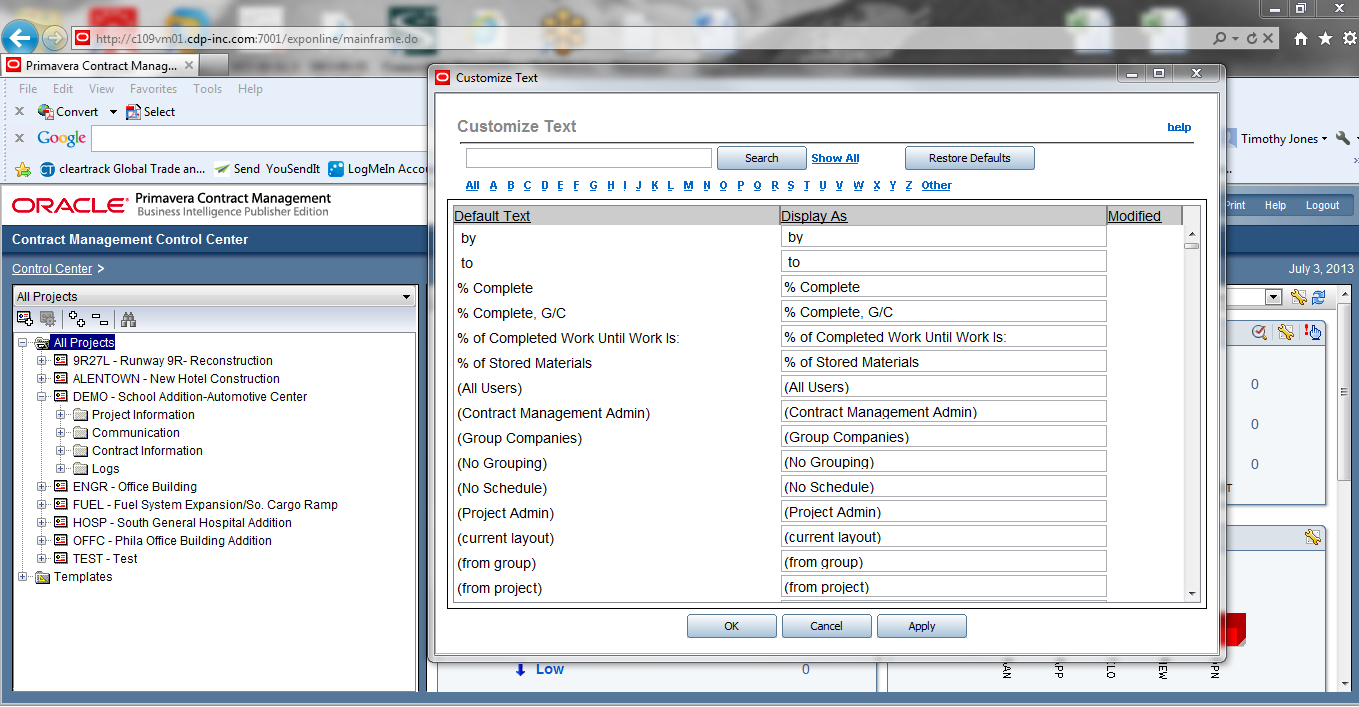Select the HOSP - South General Hospital Addition row
The height and width of the screenshot is (707, 1359).
tap(182, 523)
